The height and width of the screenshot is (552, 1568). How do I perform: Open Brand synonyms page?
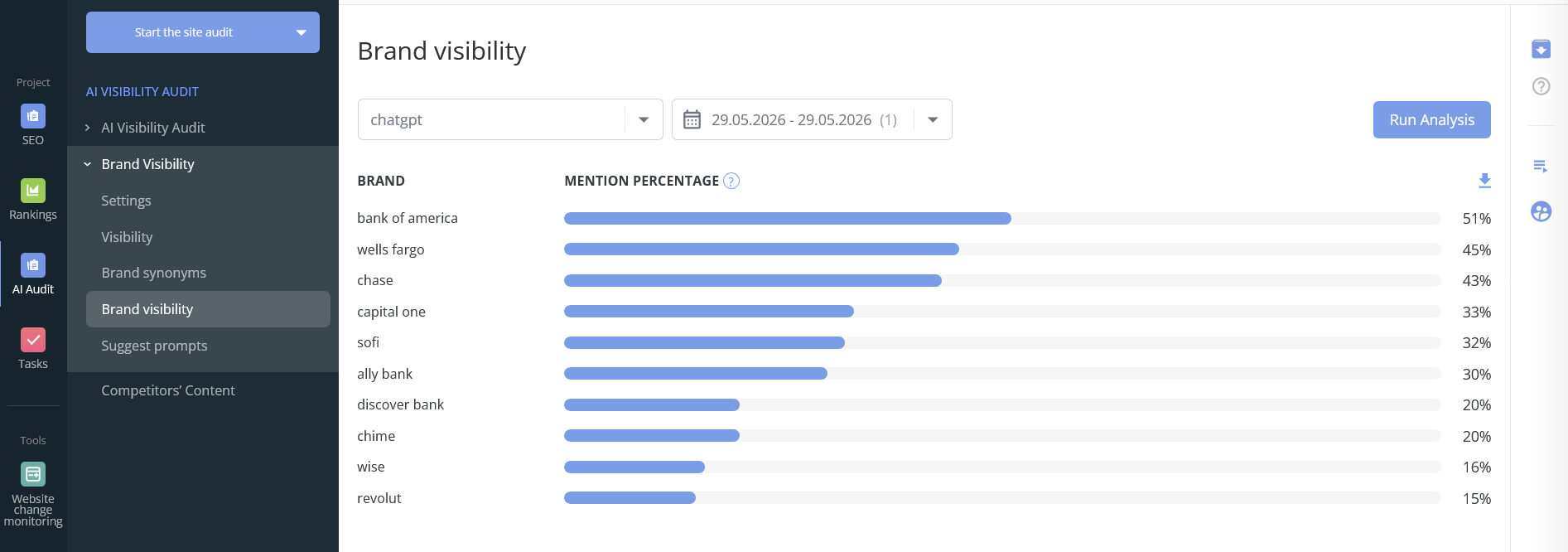153,273
